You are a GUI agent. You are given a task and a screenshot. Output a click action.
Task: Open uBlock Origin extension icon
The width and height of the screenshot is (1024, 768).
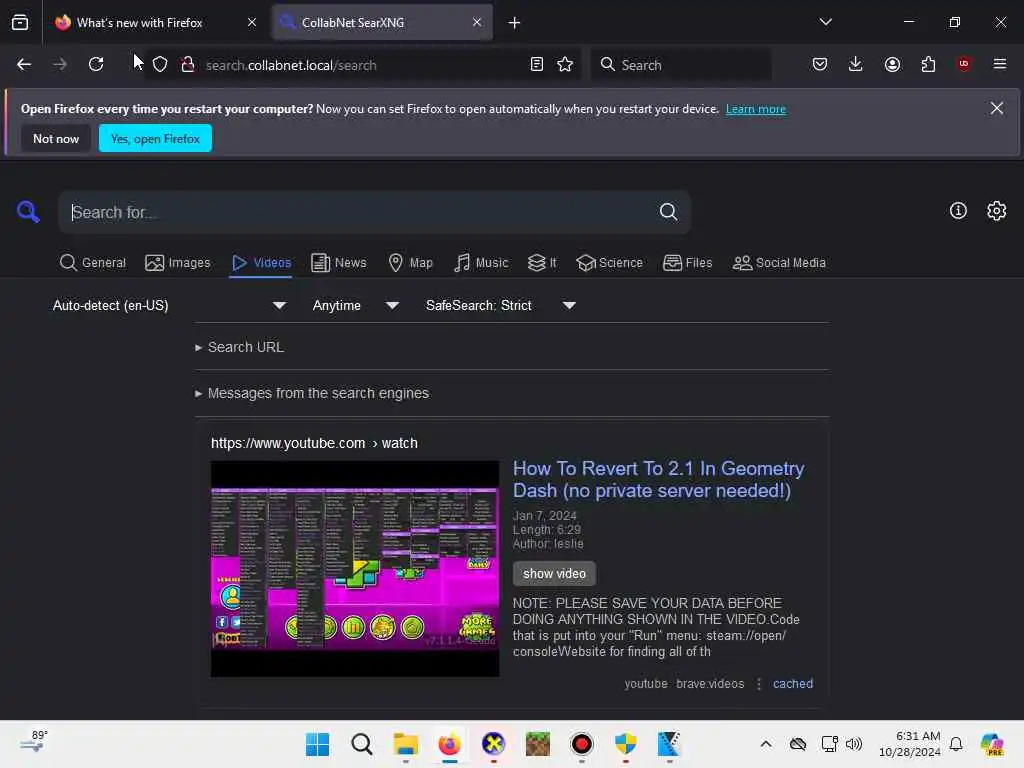(964, 64)
